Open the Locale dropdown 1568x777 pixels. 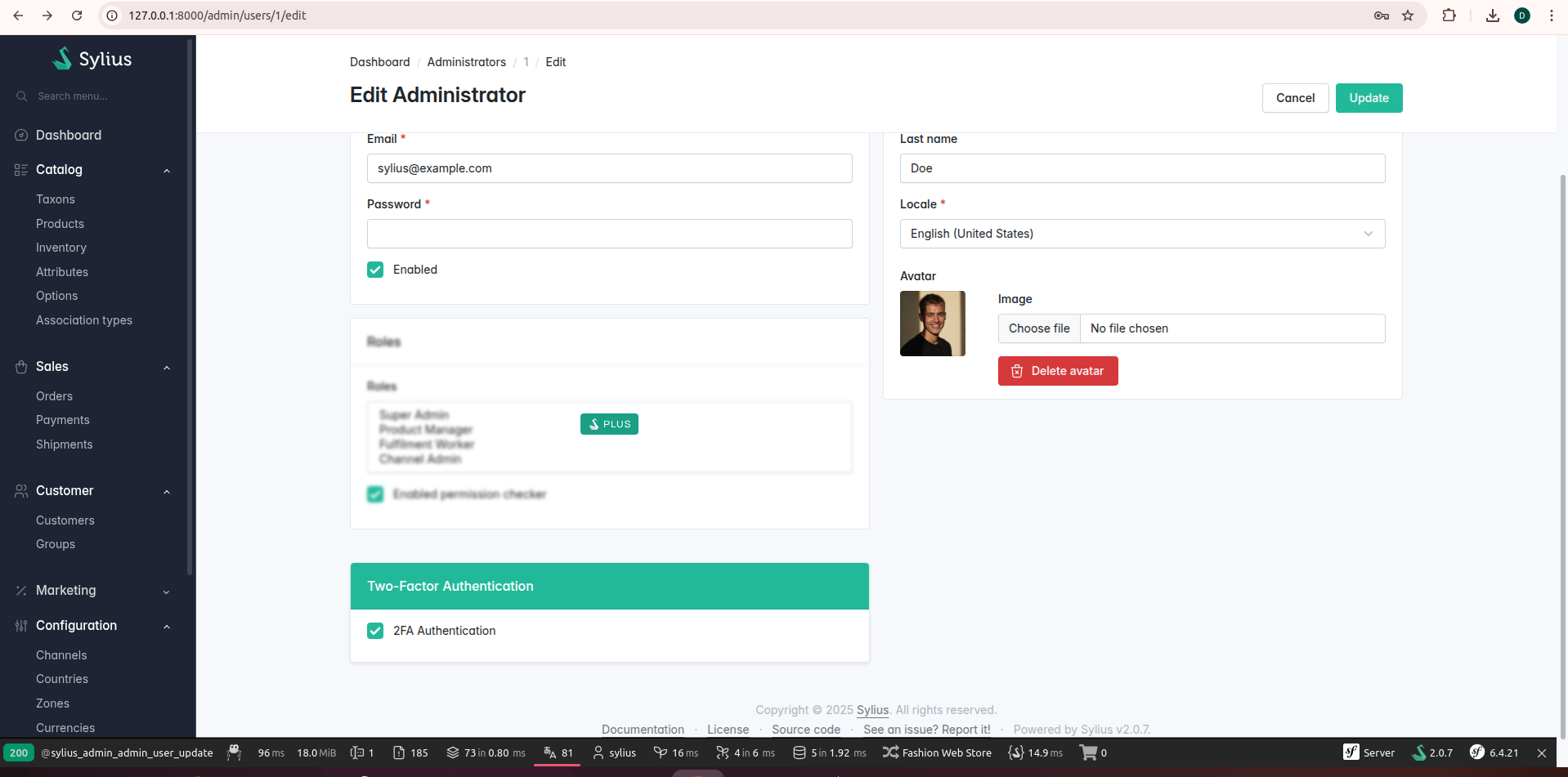pyautogui.click(x=1141, y=234)
